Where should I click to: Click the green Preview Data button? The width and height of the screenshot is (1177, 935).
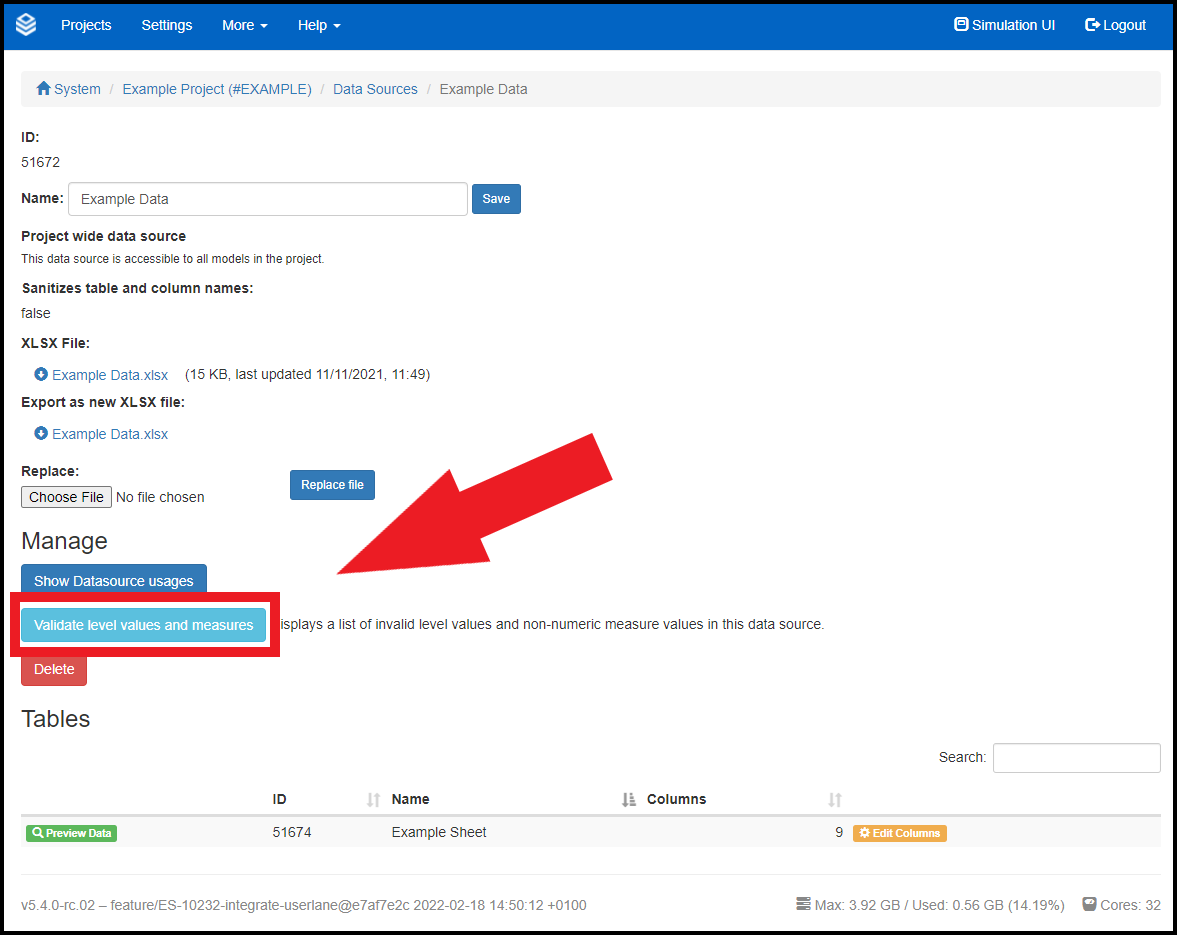(71, 833)
